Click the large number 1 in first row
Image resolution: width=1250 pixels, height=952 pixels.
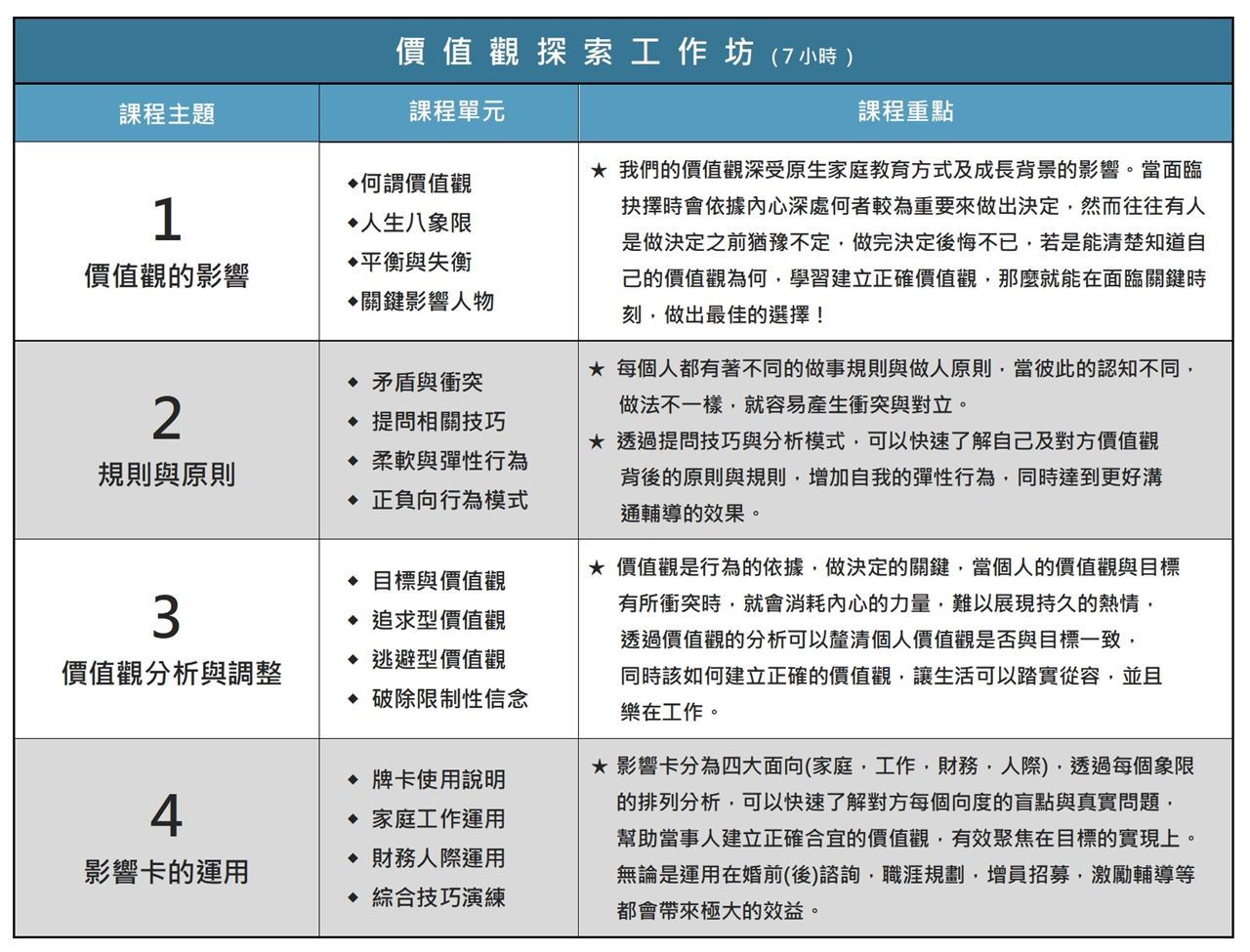click(167, 220)
